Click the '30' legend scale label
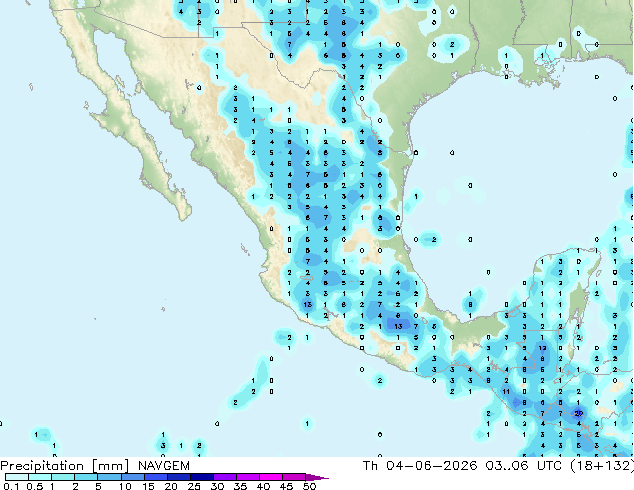Screen dimensions: 634x490 [217, 486]
